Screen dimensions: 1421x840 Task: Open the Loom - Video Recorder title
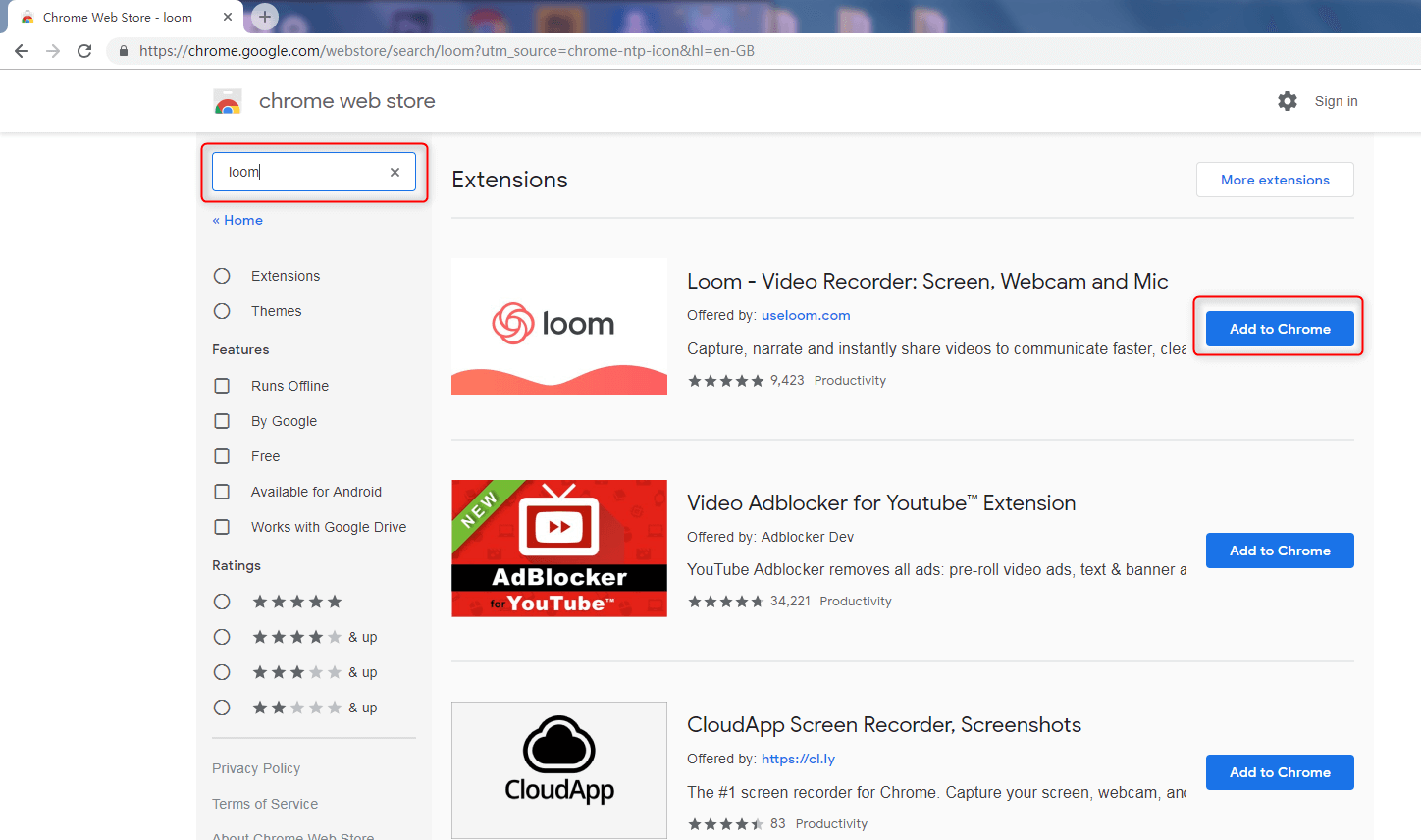927,282
